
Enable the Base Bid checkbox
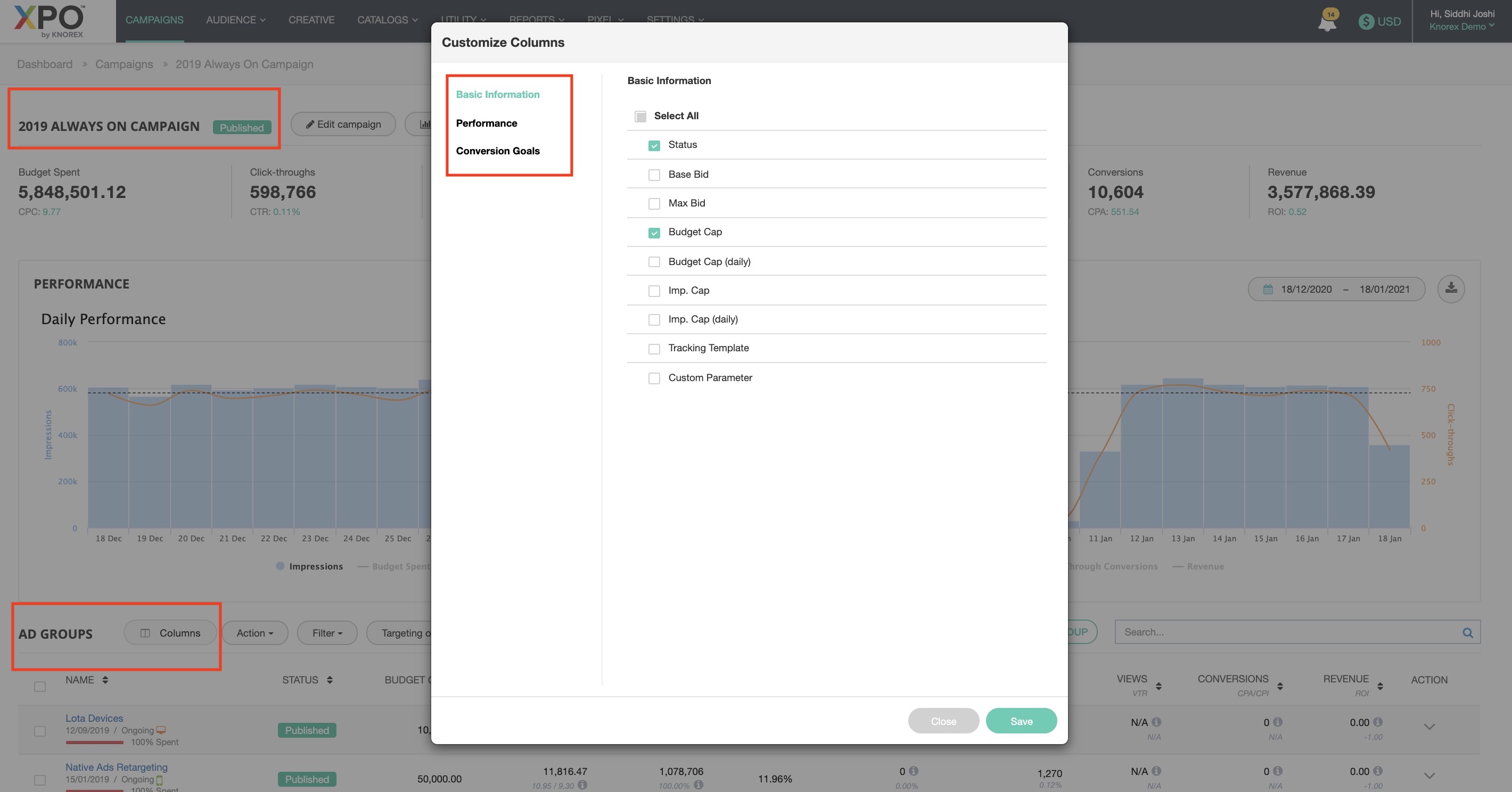point(654,175)
